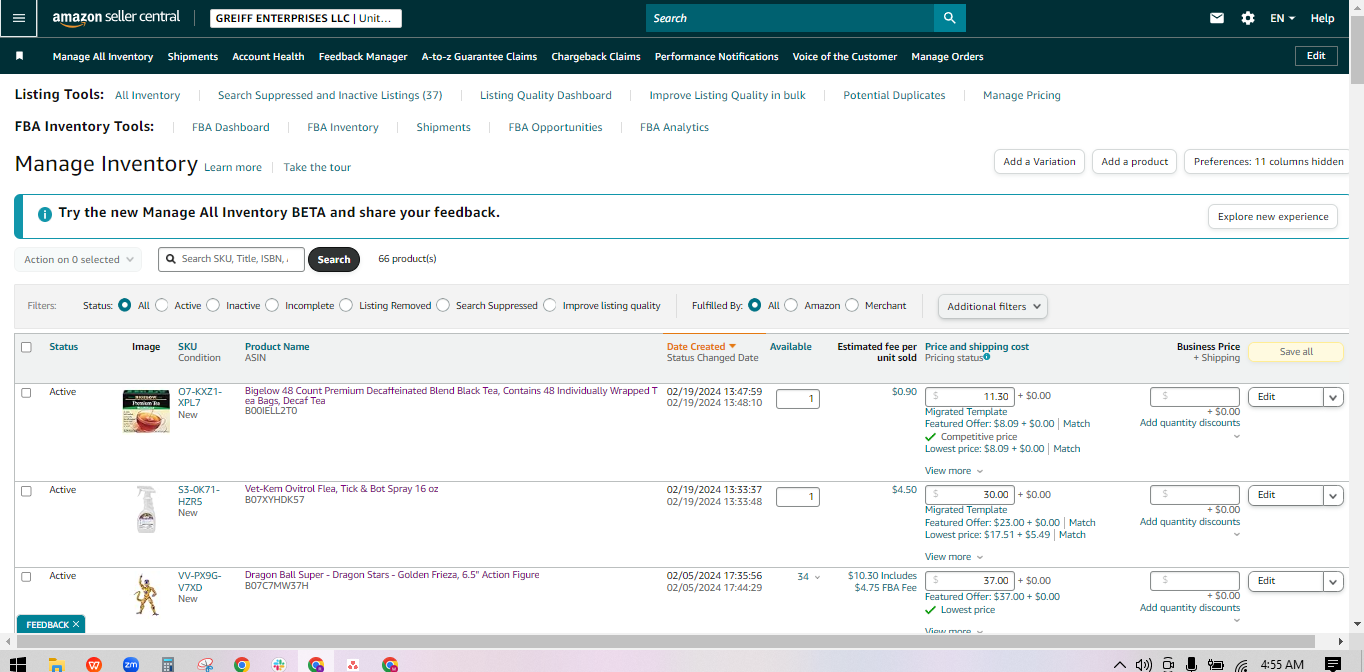Click the Add a Variation button
Image resolution: width=1364 pixels, height=672 pixels.
pos(1039,161)
